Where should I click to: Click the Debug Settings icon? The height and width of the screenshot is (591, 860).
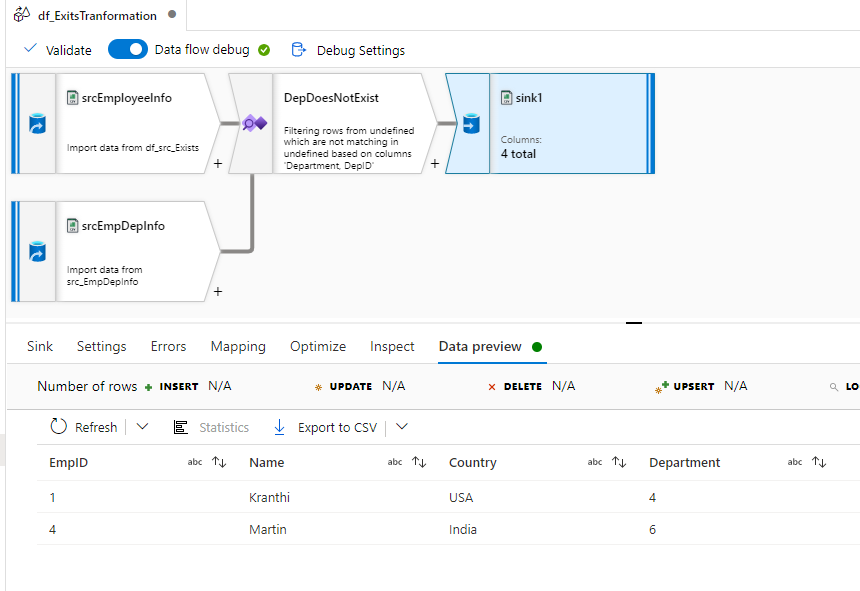(x=298, y=50)
